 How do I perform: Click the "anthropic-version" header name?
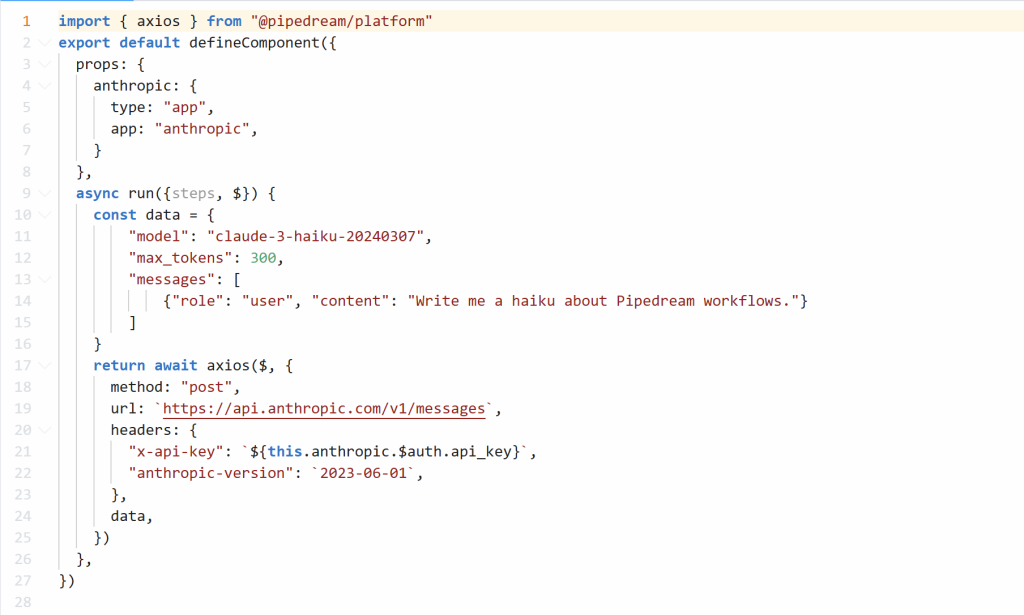pyautogui.click(x=211, y=473)
